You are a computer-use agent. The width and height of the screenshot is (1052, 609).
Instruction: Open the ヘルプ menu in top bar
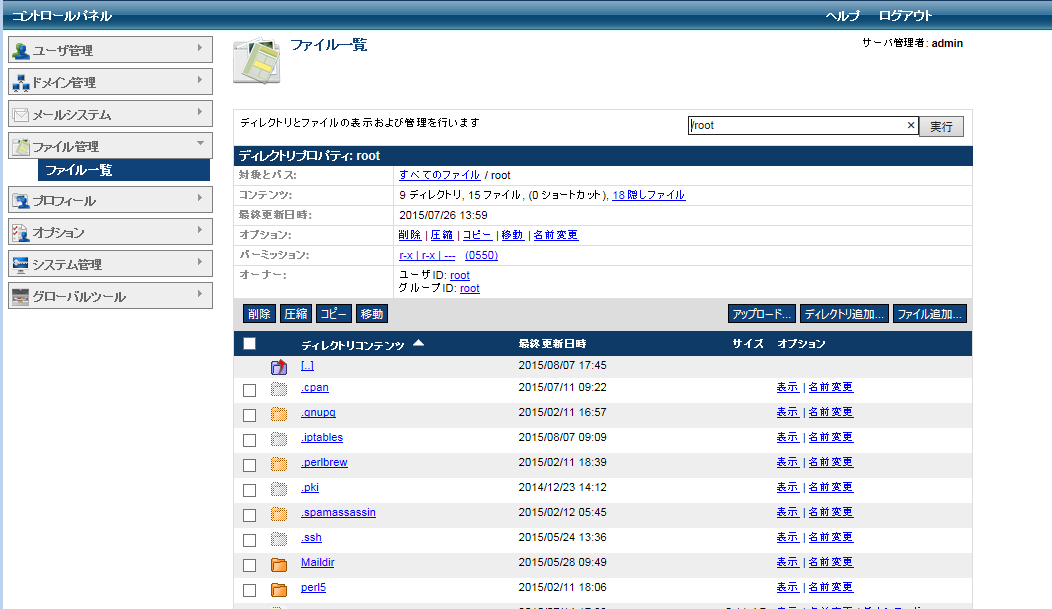pyautogui.click(x=843, y=15)
